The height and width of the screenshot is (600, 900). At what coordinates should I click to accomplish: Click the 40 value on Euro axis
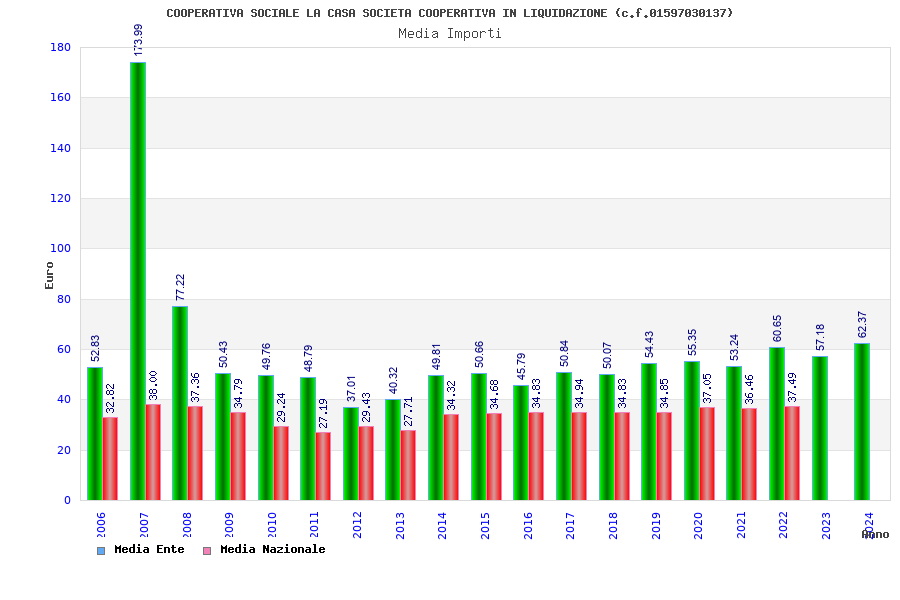point(64,400)
